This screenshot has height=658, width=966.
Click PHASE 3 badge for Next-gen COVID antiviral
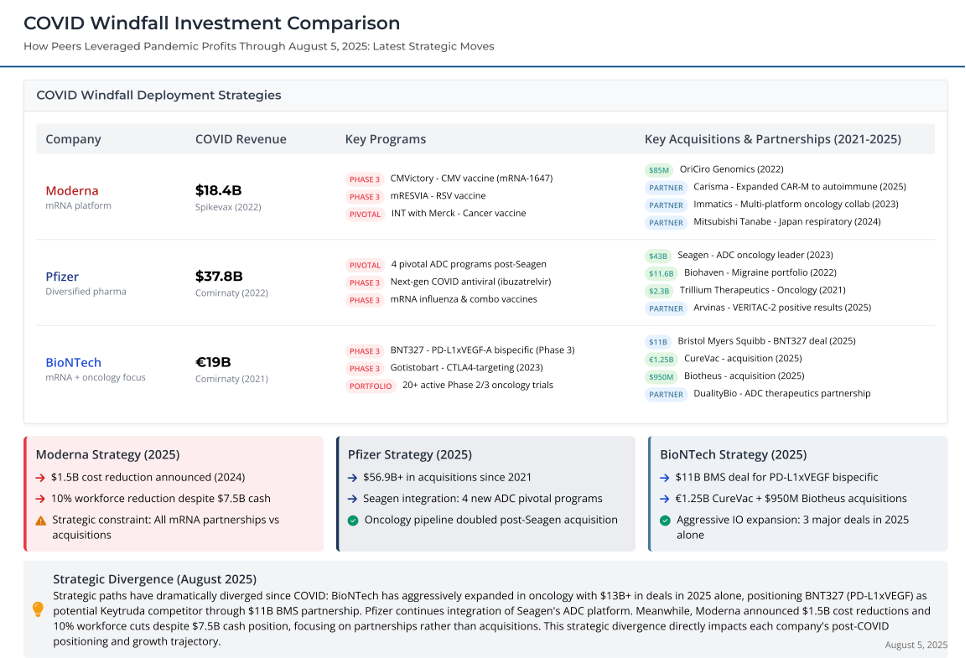pyautogui.click(x=365, y=283)
